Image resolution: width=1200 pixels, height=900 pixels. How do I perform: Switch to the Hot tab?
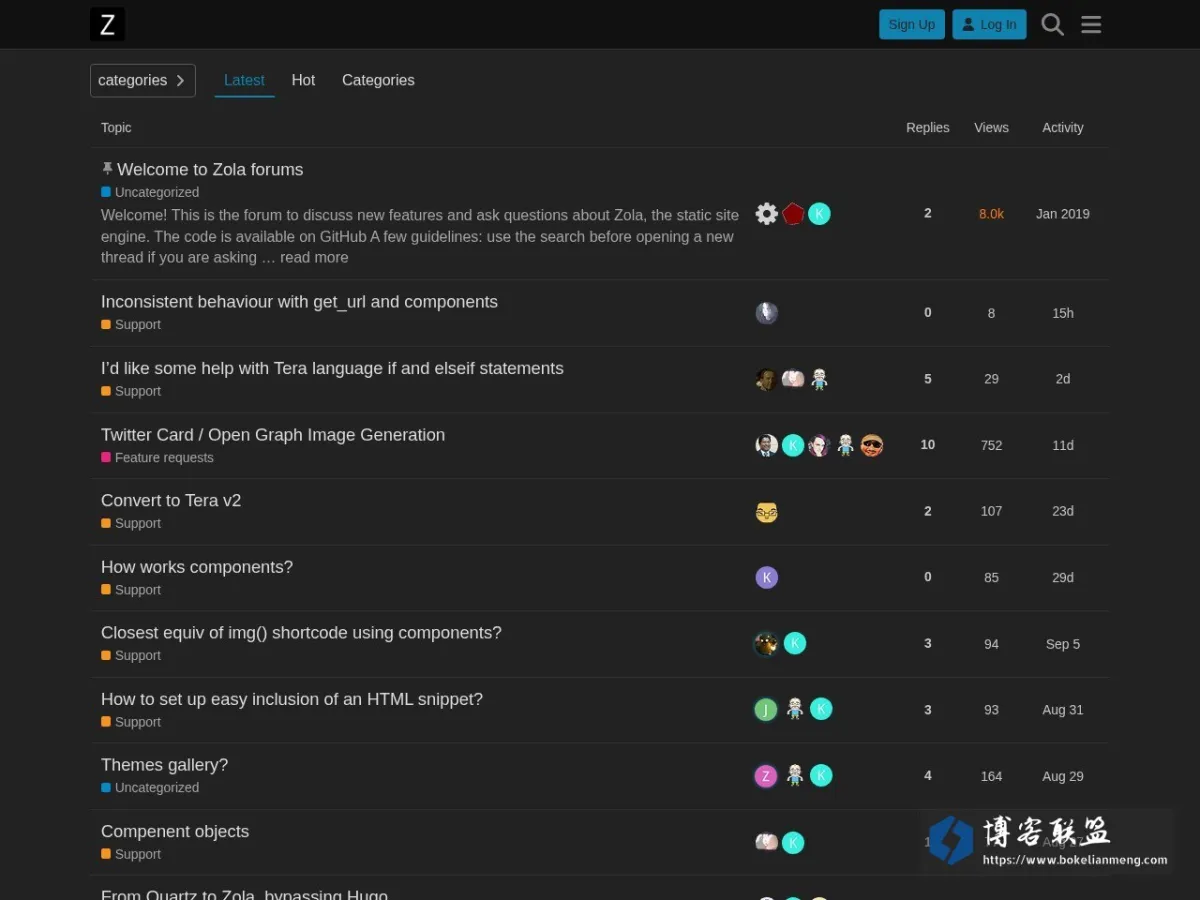[303, 80]
